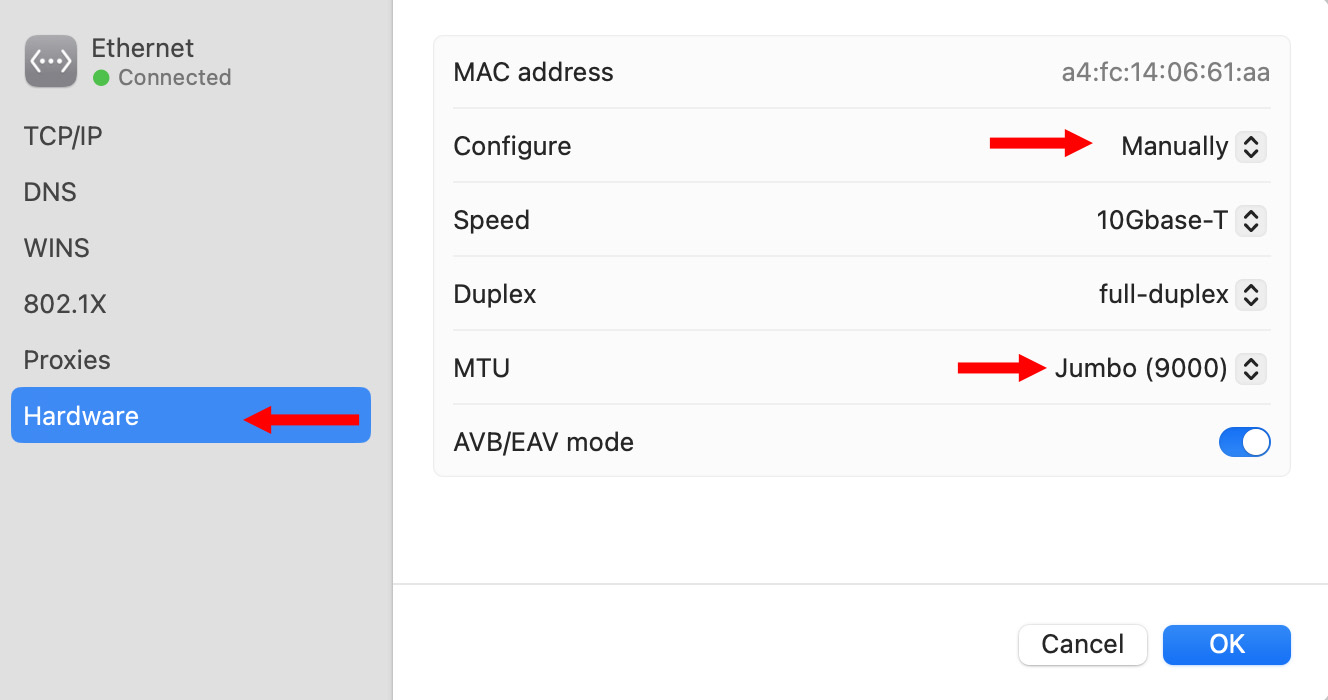Click the Configure stepper arrows icon
This screenshot has height=700, width=1328.
coord(1250,147)
